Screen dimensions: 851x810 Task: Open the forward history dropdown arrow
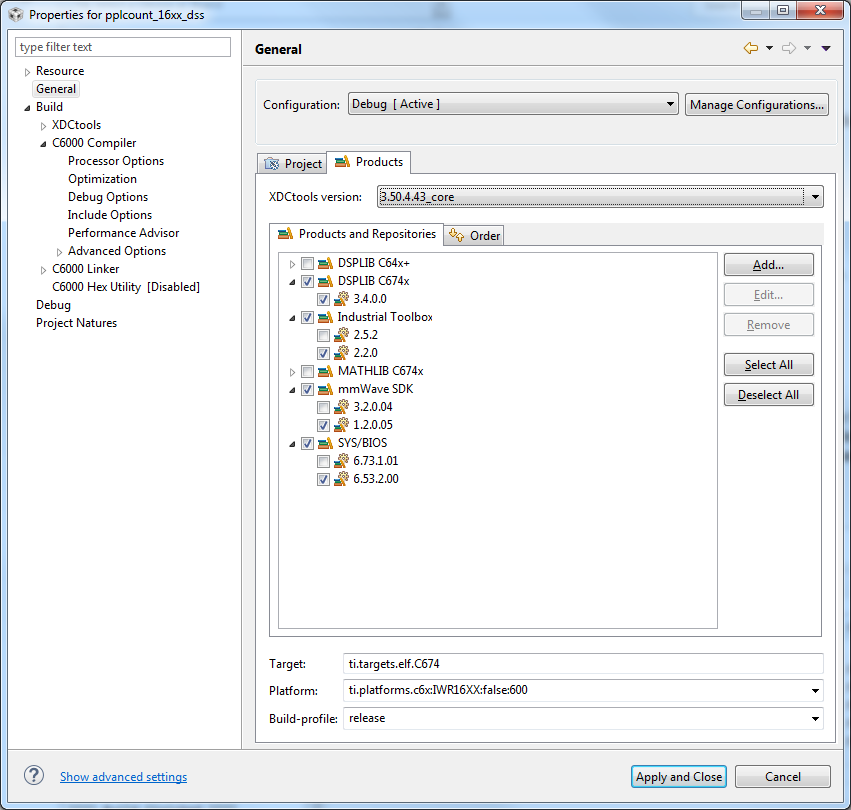tap(808, 48)
